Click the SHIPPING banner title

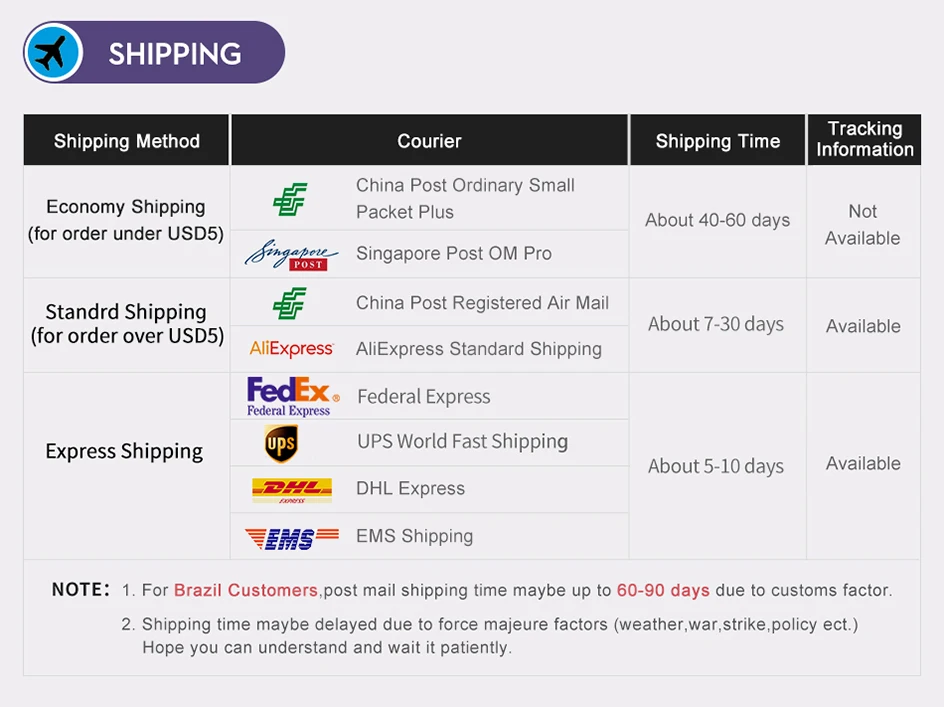(175, 54)
